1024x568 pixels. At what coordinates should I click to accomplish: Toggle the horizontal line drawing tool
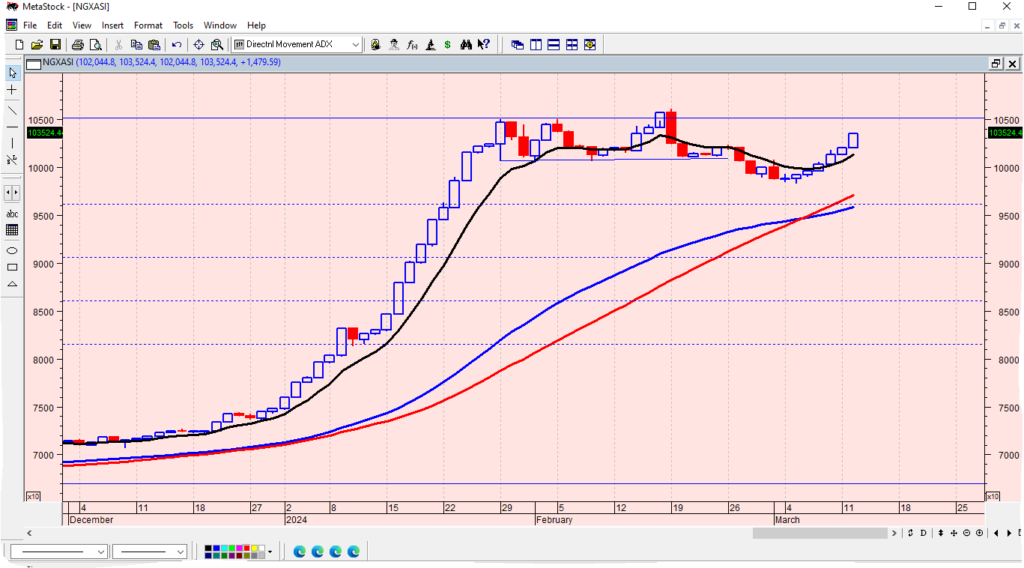click(x=12, y=126)
